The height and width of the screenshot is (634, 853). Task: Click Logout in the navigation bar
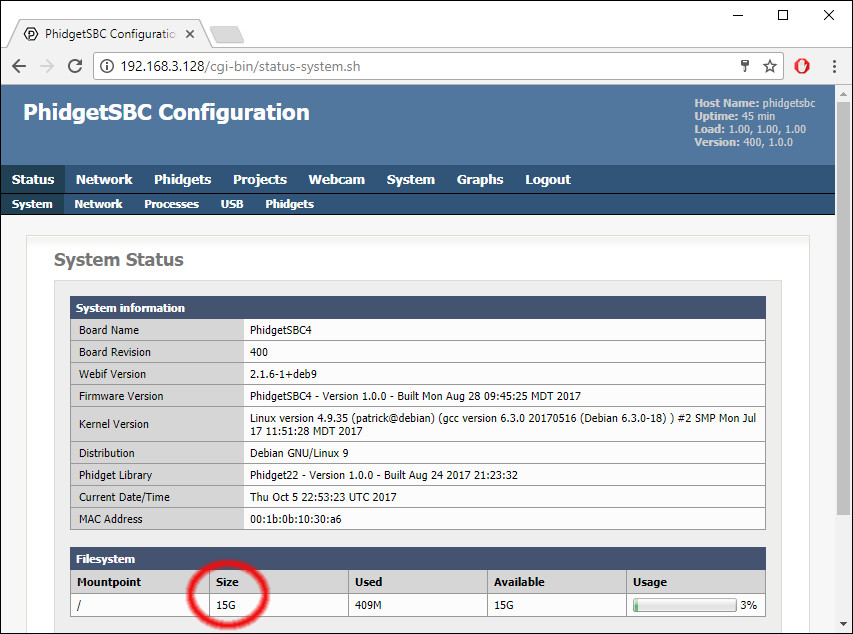[548, 180]
